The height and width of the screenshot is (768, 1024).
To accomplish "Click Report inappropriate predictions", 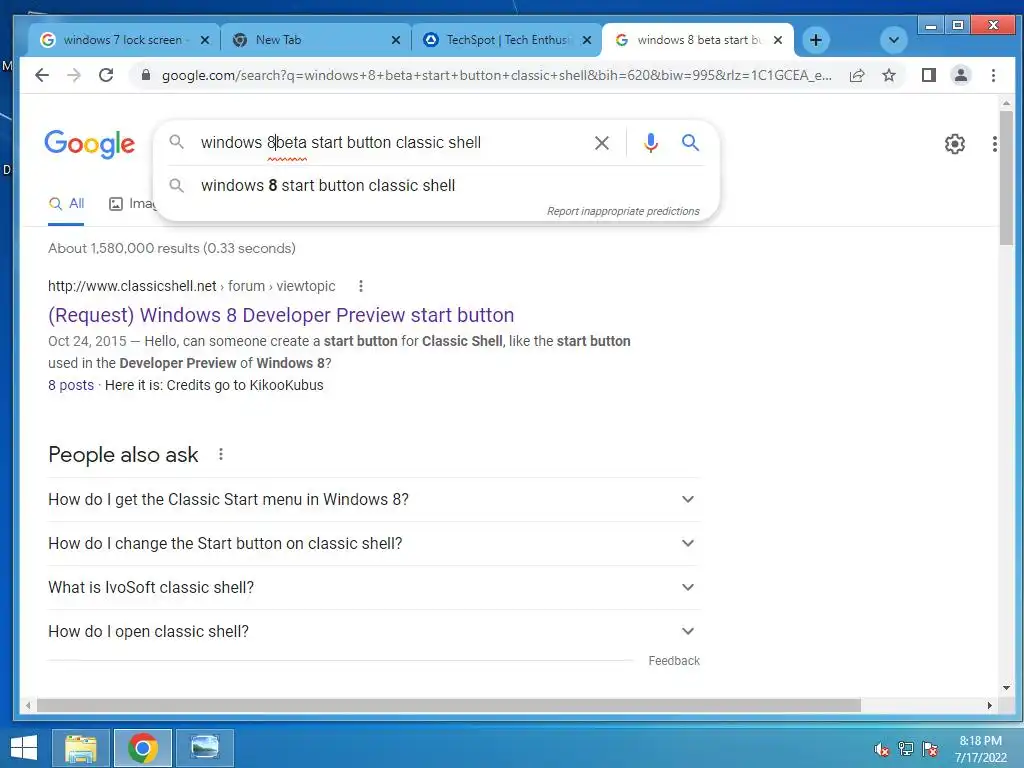I will [623, 211].
